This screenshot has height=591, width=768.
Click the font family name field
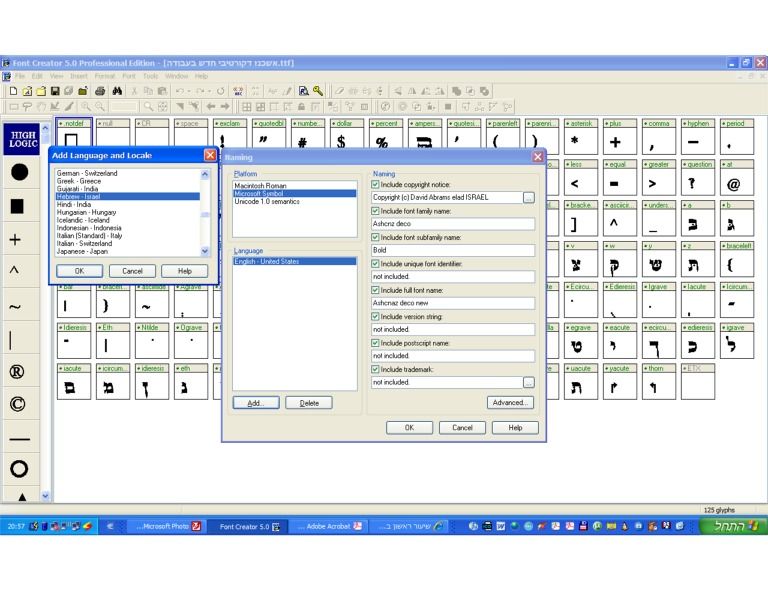(x=453, y=224)
